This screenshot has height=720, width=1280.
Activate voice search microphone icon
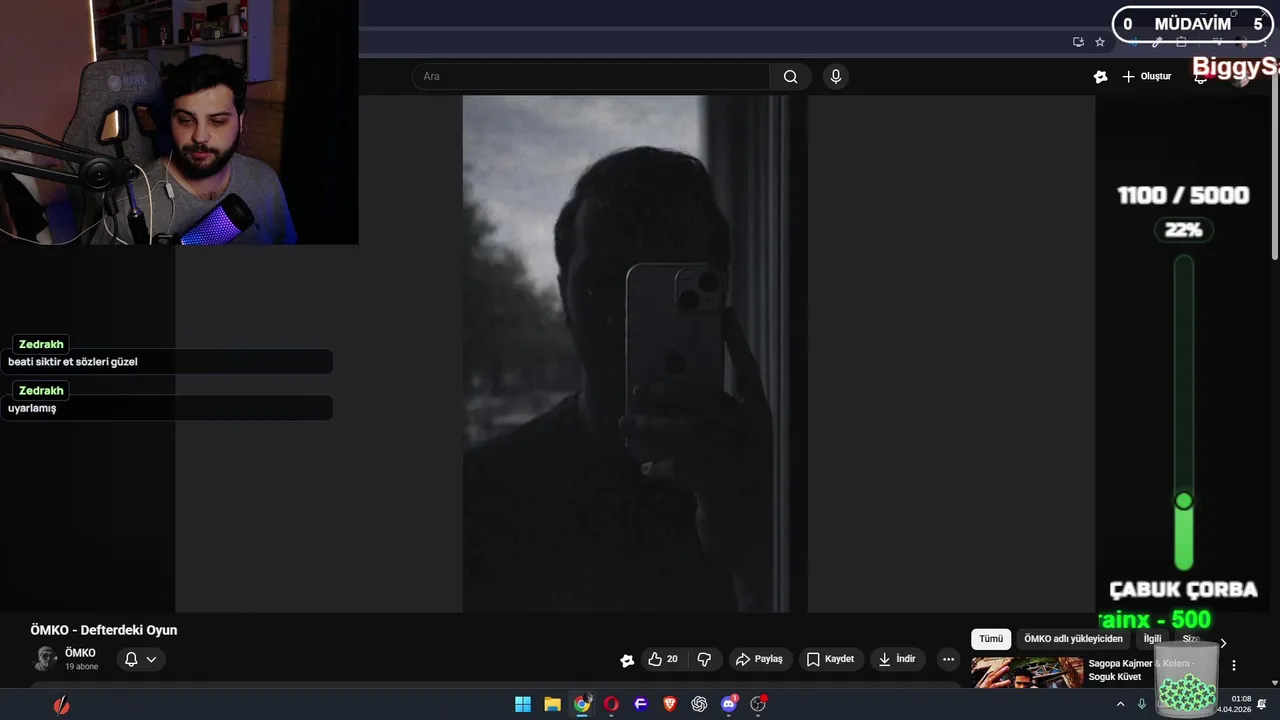coord(836,77)
